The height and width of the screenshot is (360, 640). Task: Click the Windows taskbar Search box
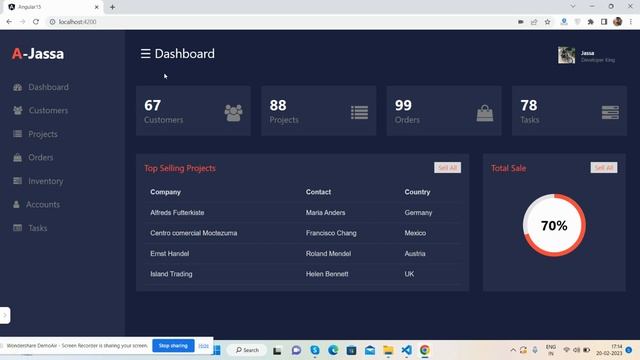(248, 350)
